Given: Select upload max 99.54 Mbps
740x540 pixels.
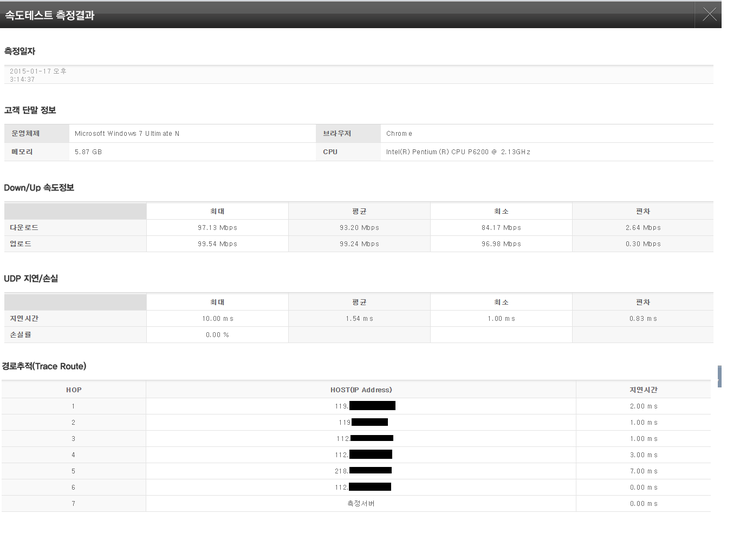Looking at the screenshot, I should [217, 244].
